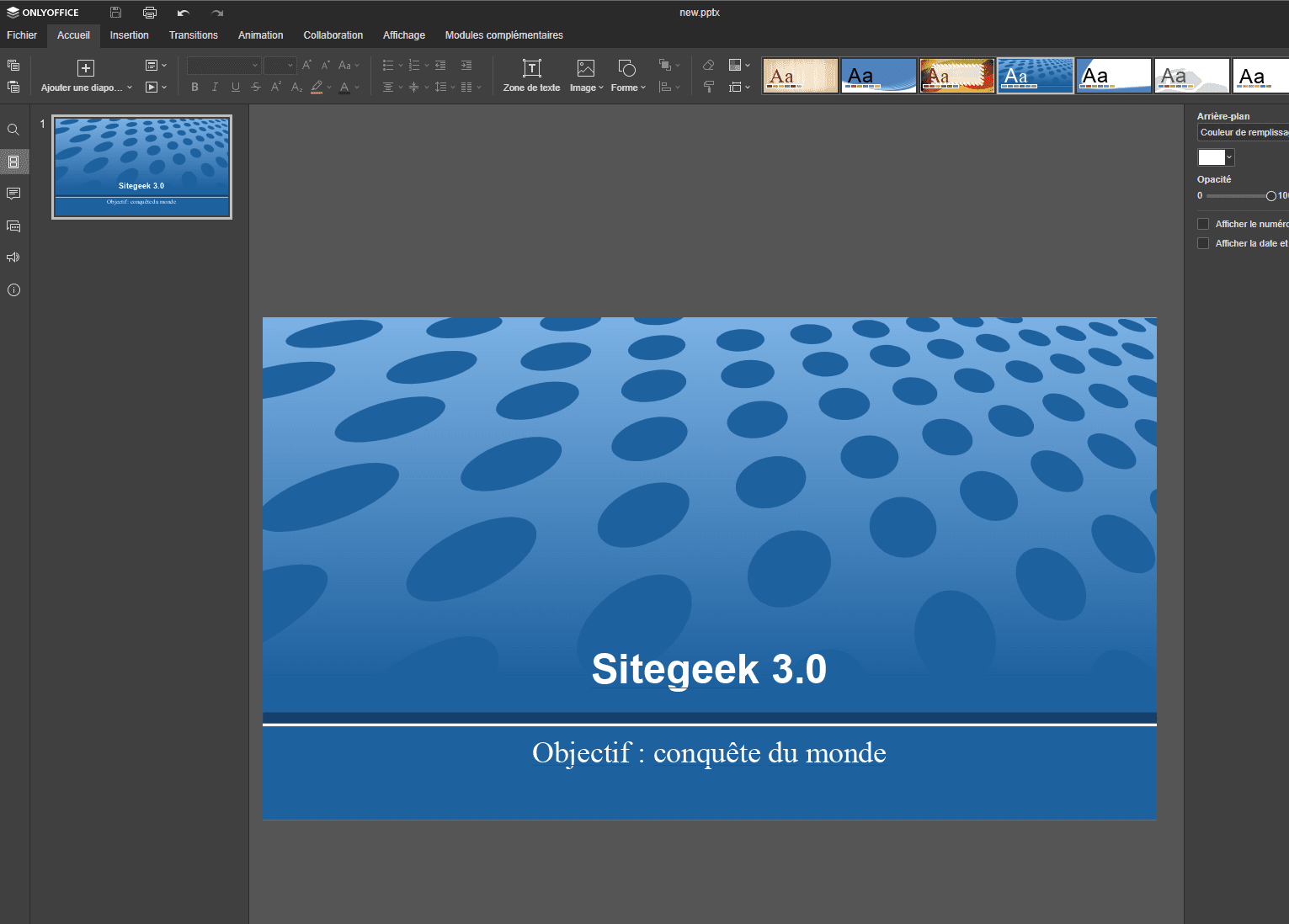Open the Chat panel in left sidebar
Screen dimensions: 1289x924
pyautogui.click(x=13, y=226)
